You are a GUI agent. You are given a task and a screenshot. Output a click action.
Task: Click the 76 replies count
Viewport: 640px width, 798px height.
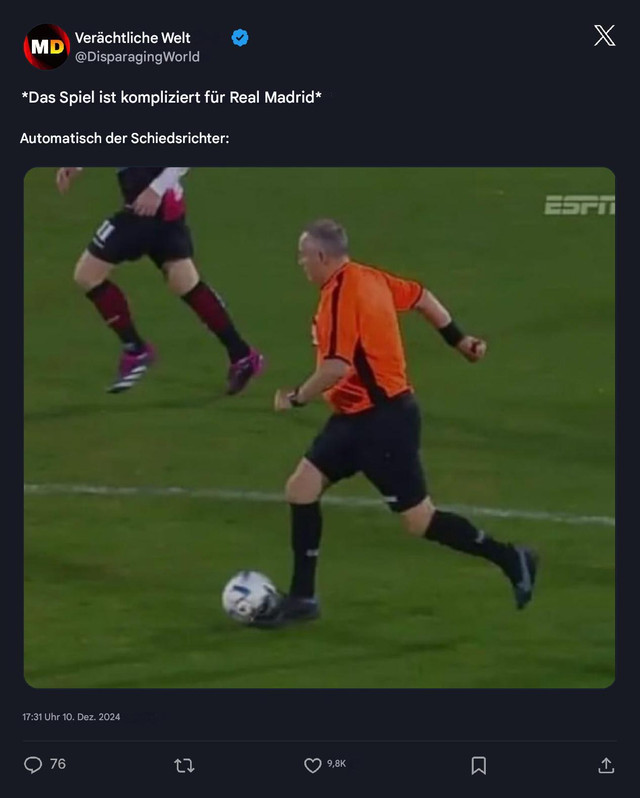click(57, 764)
